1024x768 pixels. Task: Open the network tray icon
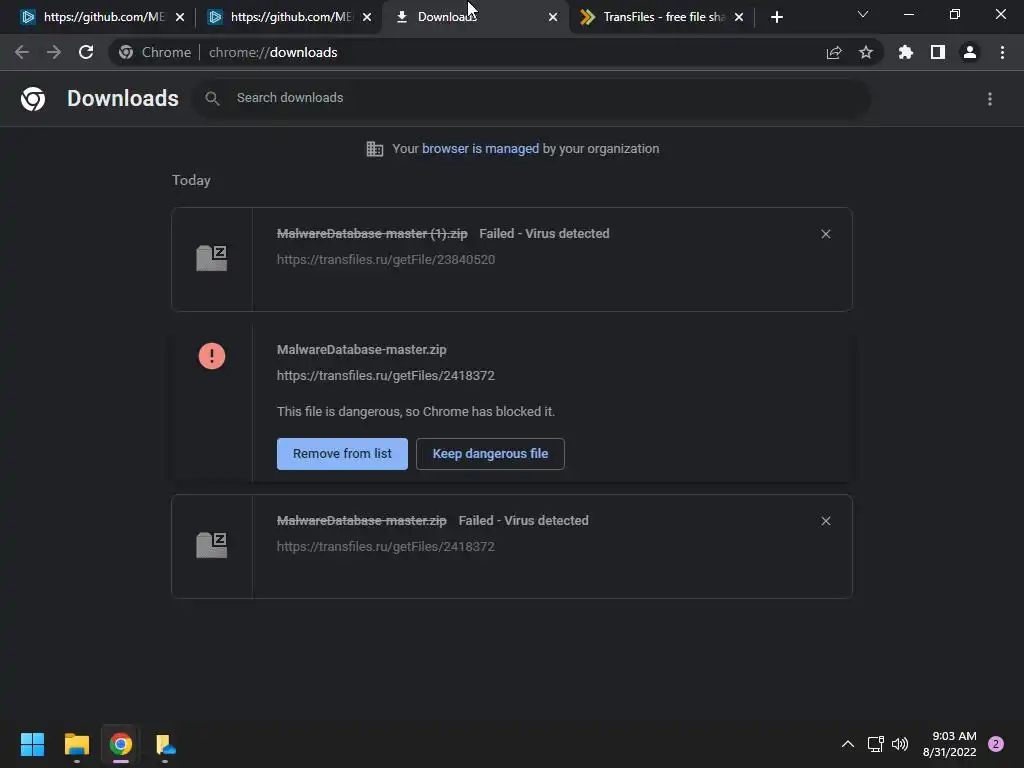(875, 744)
